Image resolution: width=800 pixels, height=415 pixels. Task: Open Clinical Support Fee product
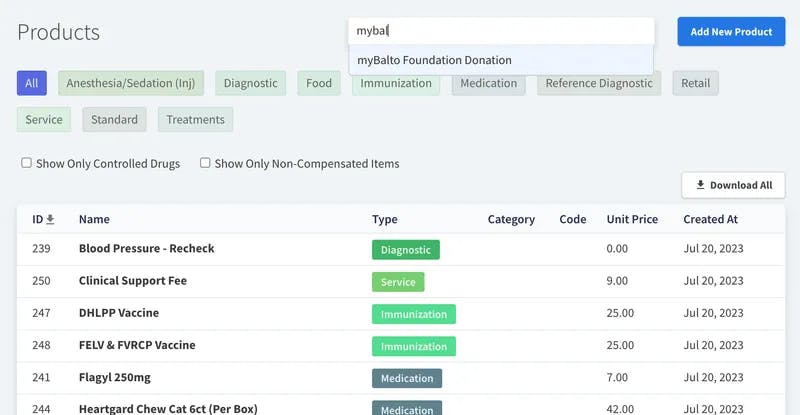133,281
